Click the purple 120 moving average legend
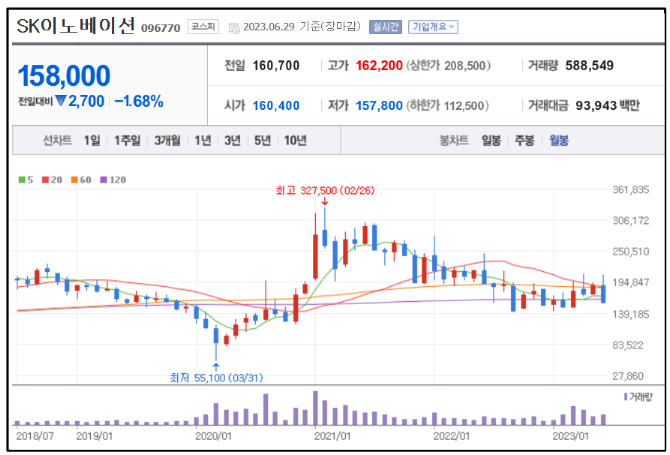The height and width of the screenshot is (455, 670). click(x=113, y=180)
